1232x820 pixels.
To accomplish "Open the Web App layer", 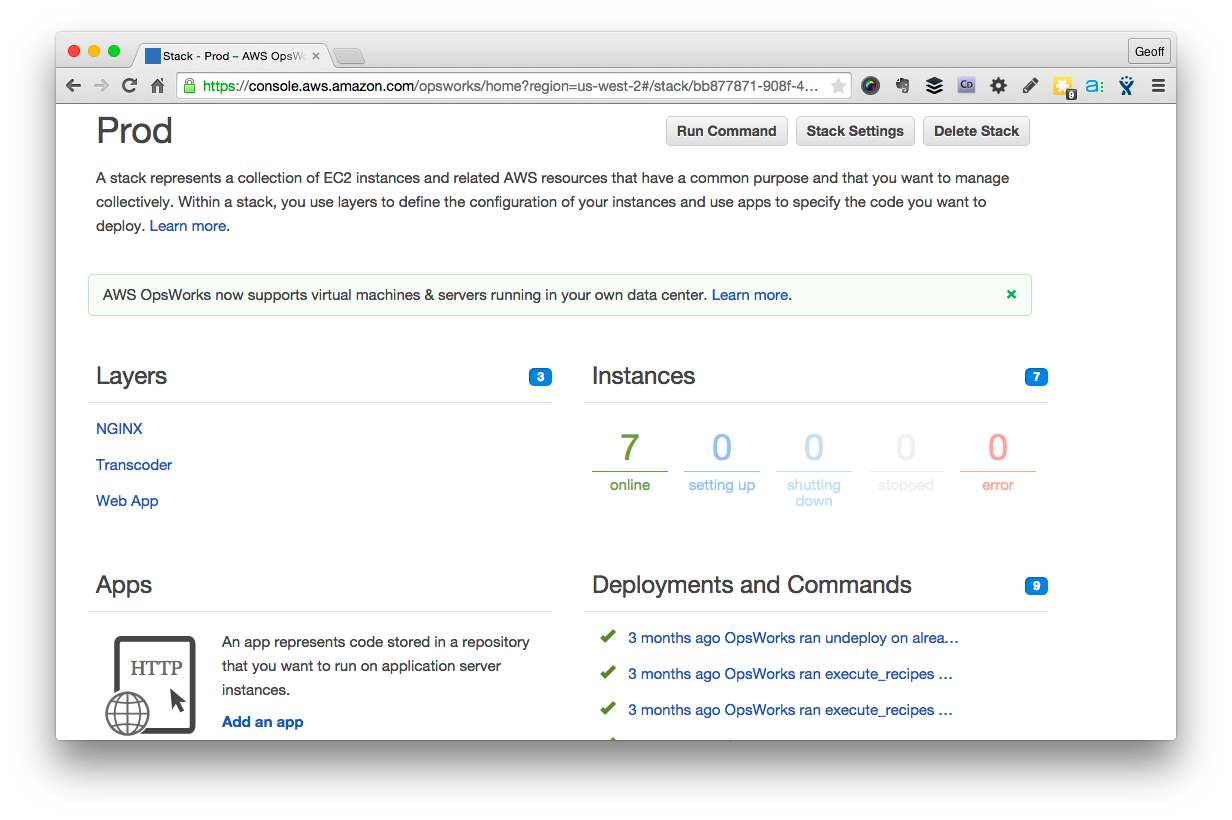I will pyautogui.click(x=127, y=501).
